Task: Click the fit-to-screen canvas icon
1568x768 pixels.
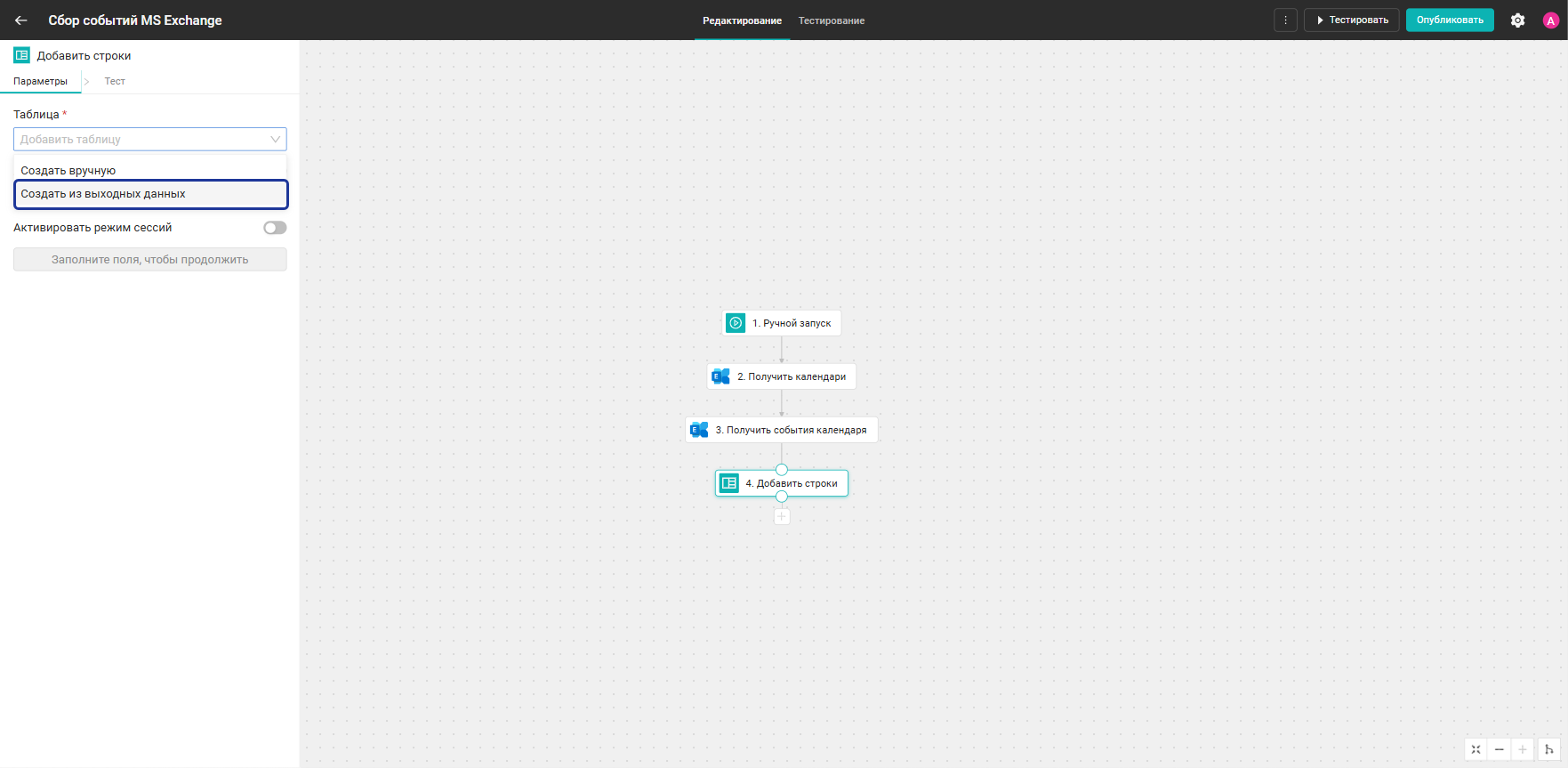Action: [1476, 749]
